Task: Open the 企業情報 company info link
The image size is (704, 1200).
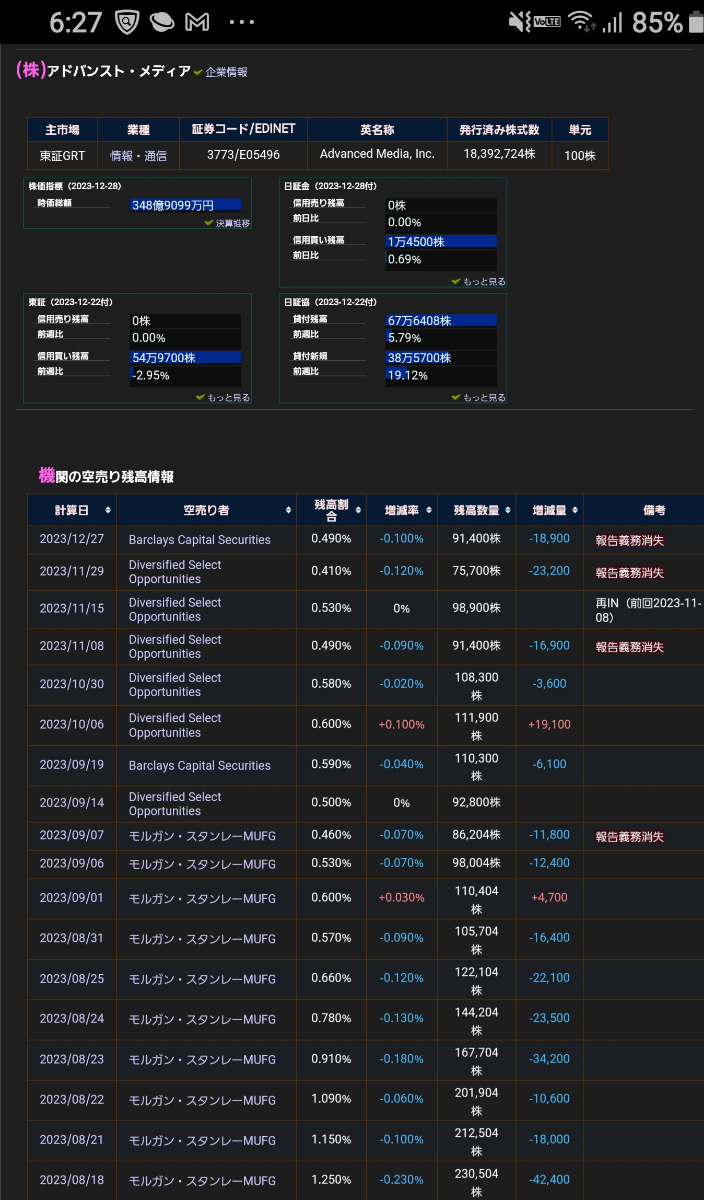Action: 226,72
